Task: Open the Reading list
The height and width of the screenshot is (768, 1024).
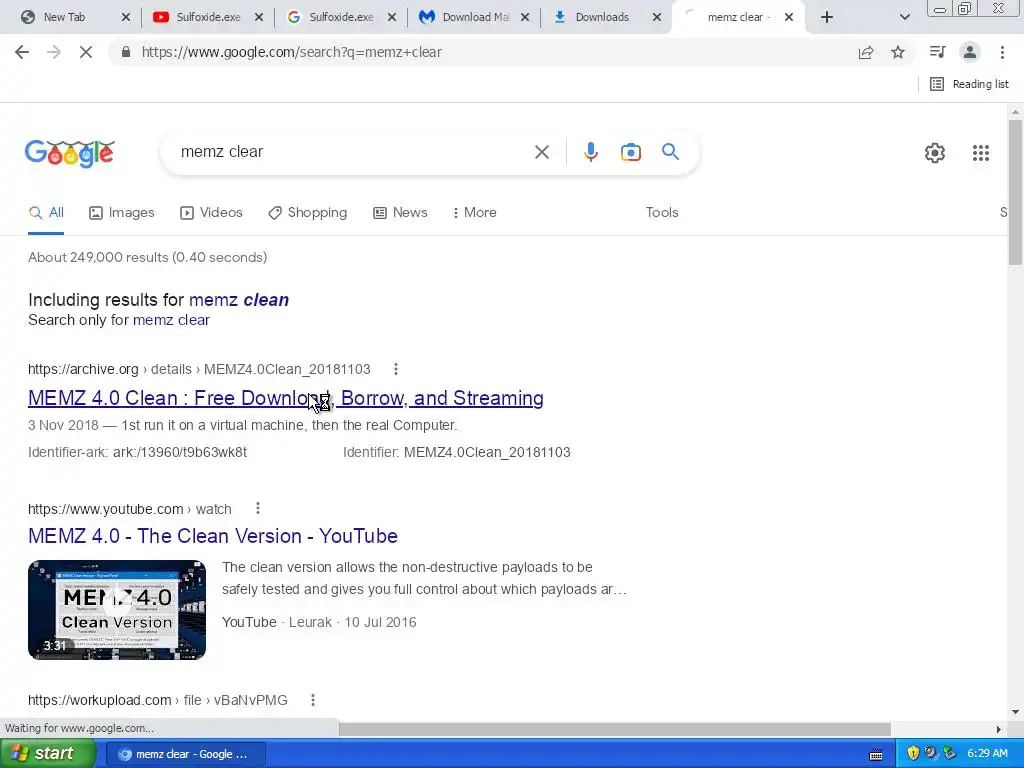Action: coord(969,84)
